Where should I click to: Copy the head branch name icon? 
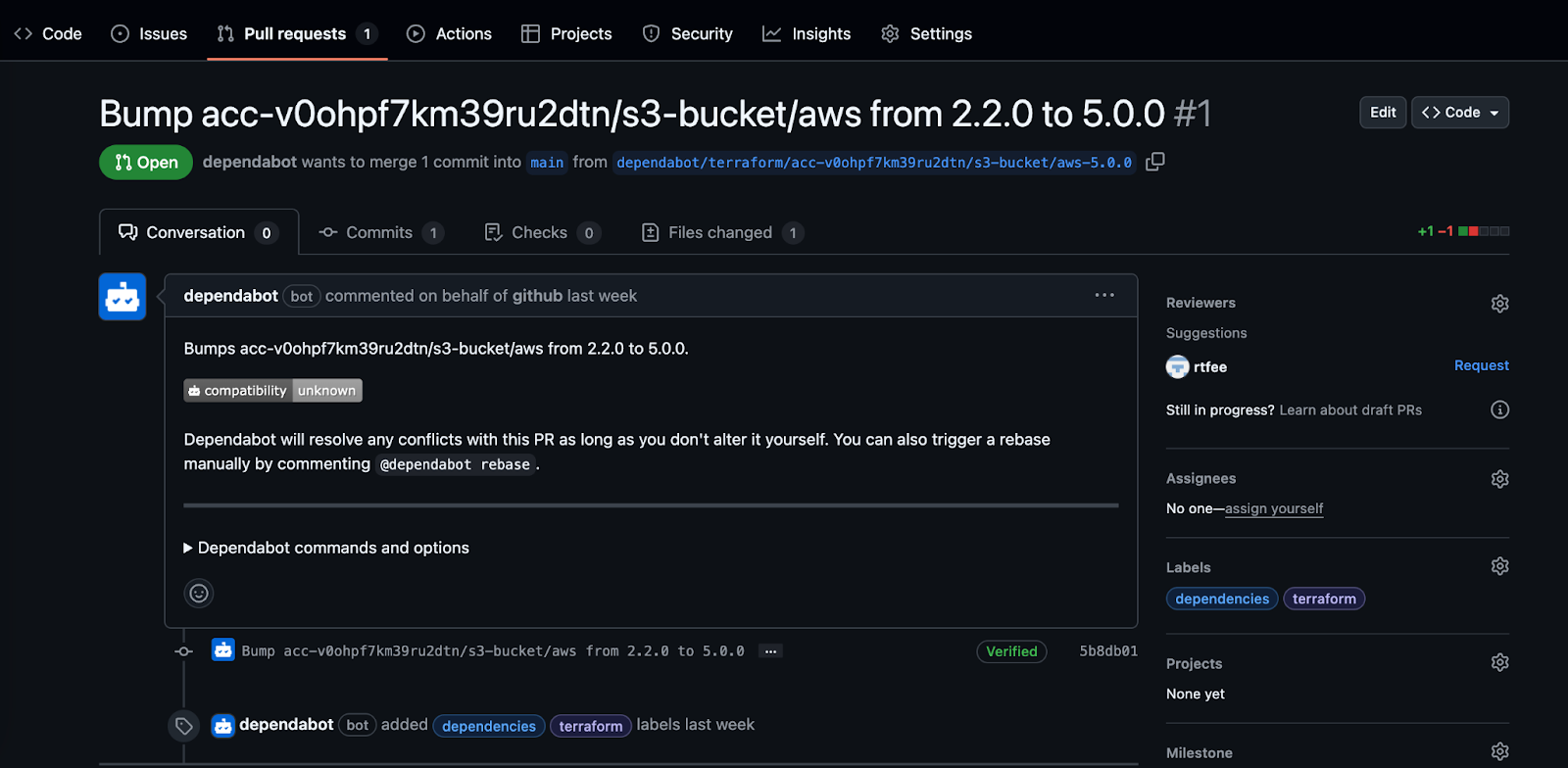point(1155,162)
